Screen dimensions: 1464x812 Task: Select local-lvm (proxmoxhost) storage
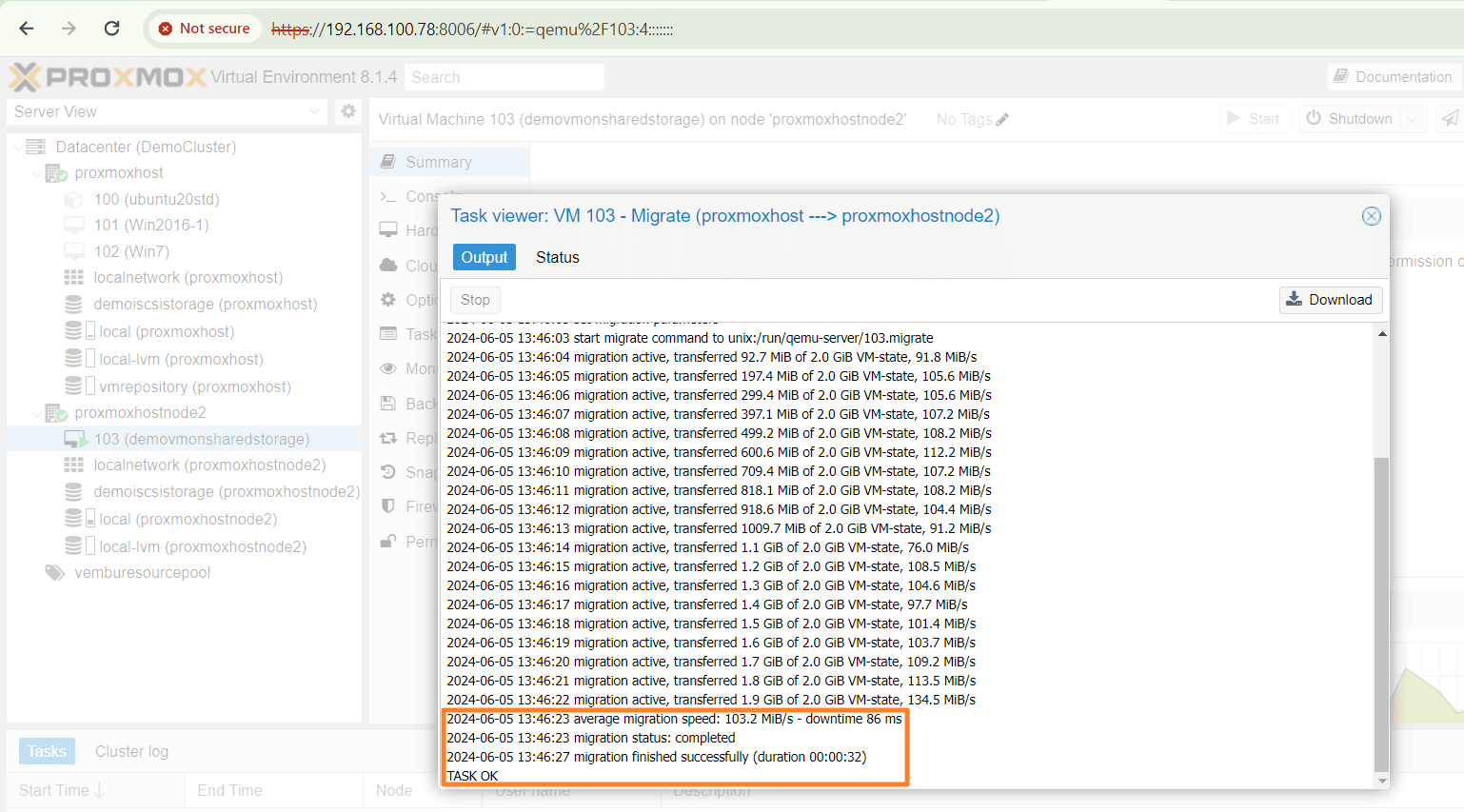coord(181,359)
